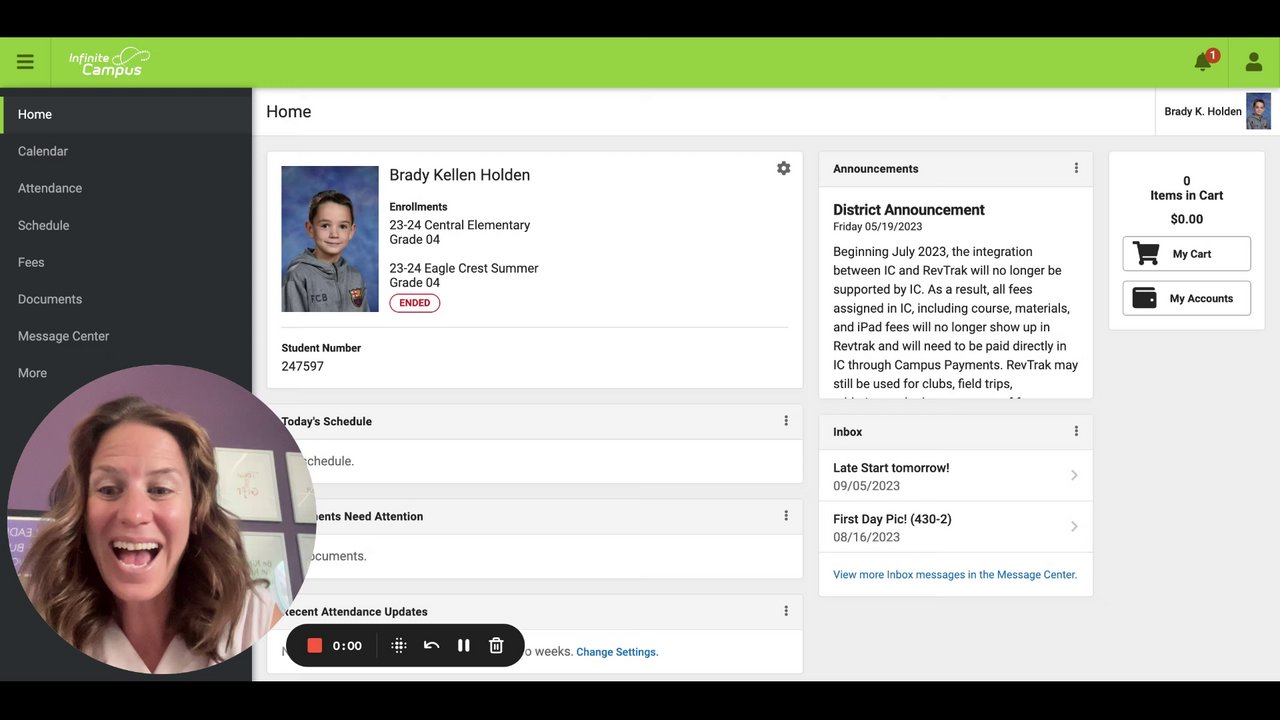Viewport: 1280px width, 720px height.
Task: Restart recording using the undo arrow
Action: pos(431,646)
